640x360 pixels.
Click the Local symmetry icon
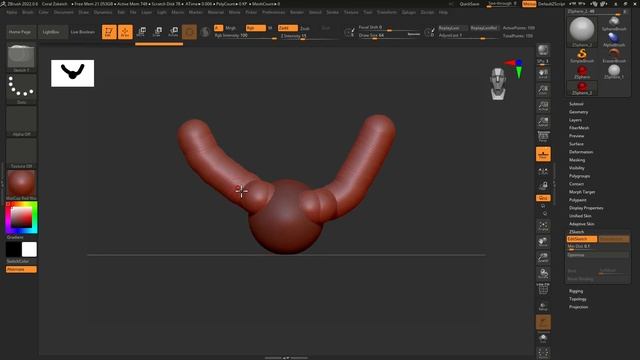pos(543,172)
